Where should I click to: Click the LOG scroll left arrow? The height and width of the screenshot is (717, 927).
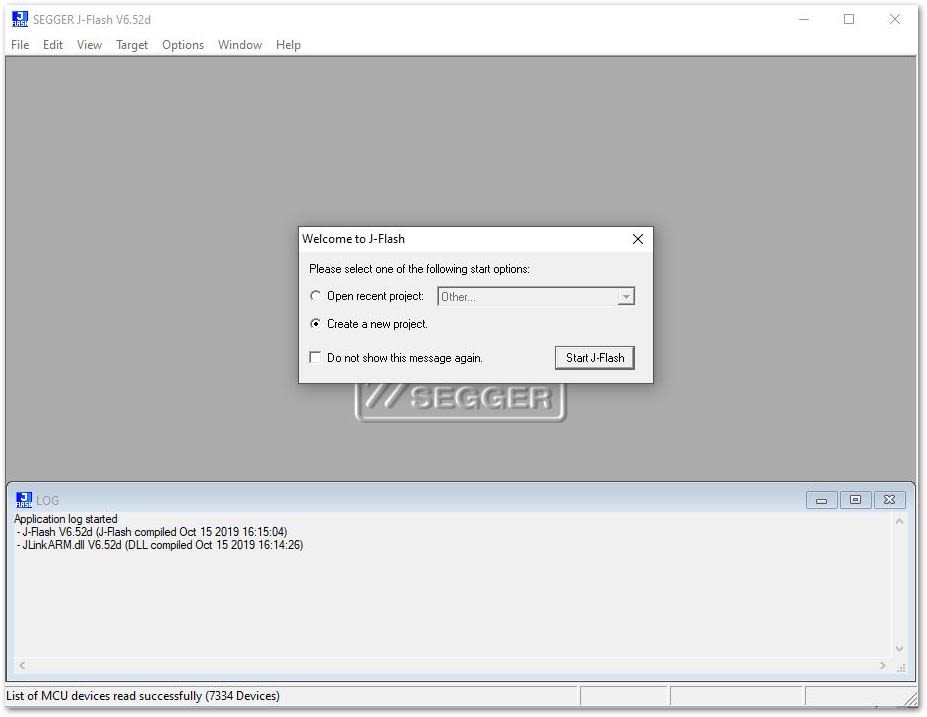pos(22,666)
